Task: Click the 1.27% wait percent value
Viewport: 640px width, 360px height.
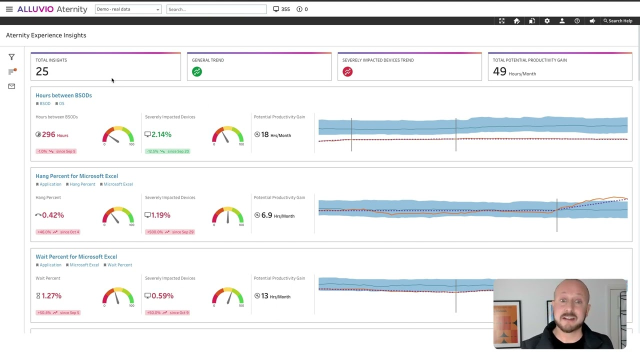Action: pos(49,296)
